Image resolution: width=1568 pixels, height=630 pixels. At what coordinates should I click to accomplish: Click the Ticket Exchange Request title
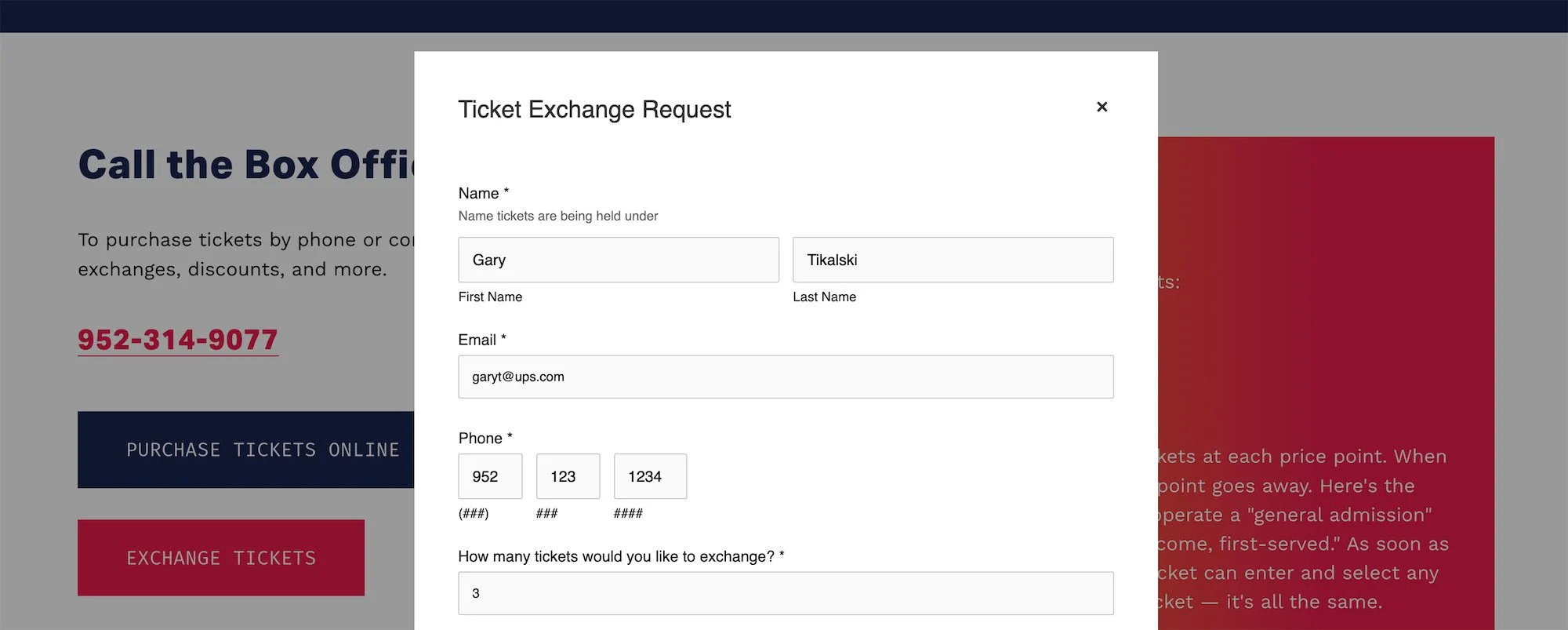coord(593,109)
